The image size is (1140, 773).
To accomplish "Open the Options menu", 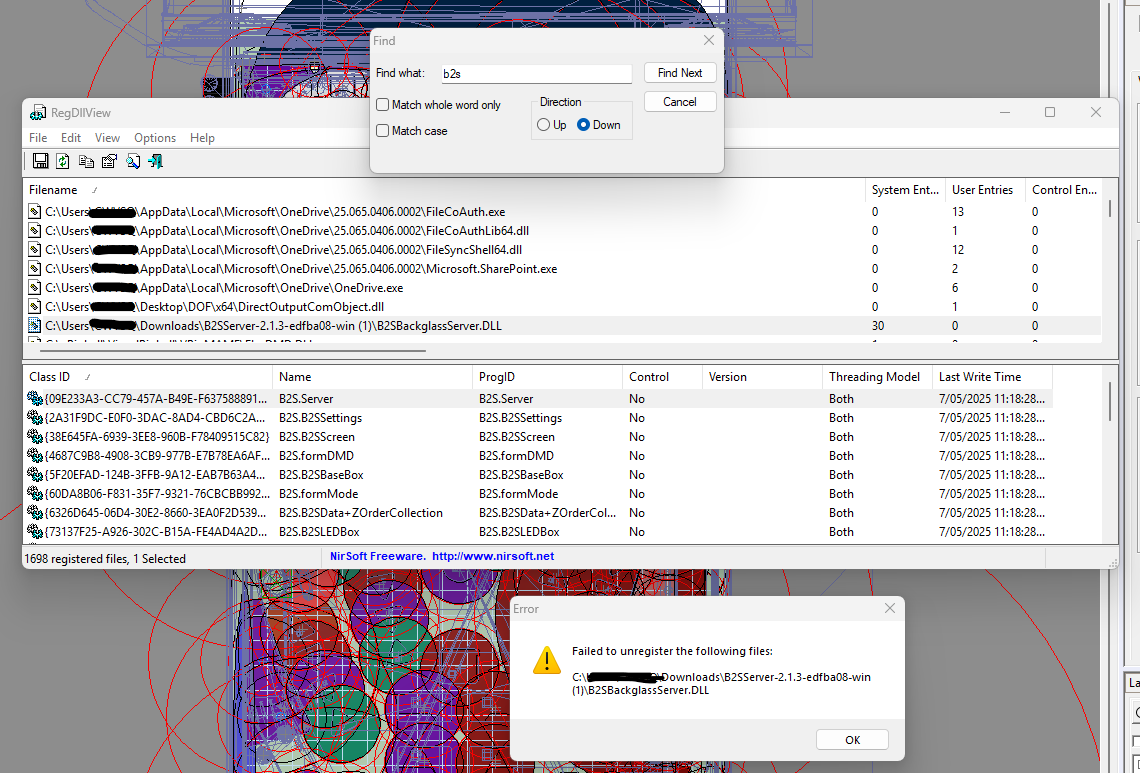I will [155, 138].
